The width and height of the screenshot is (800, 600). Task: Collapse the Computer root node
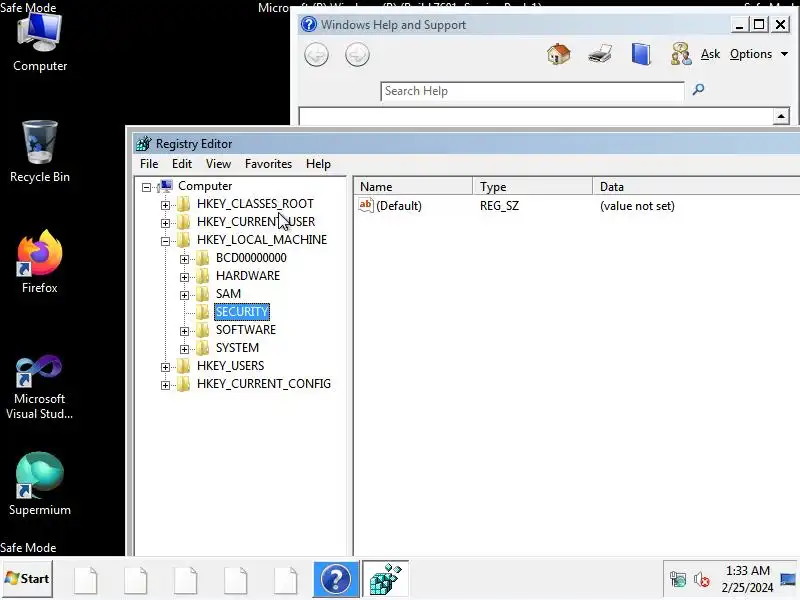click(146, 187)
